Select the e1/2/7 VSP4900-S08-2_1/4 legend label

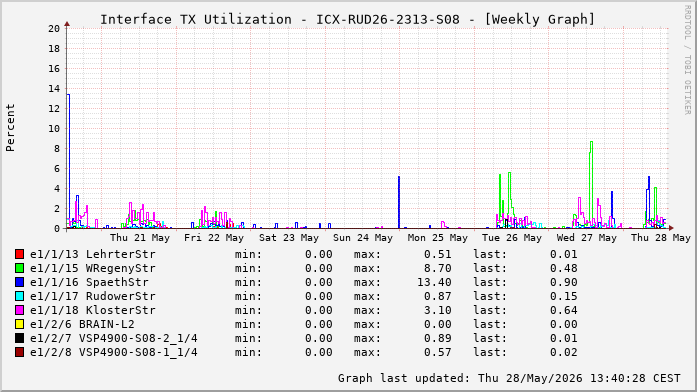[x=114, y=338]
